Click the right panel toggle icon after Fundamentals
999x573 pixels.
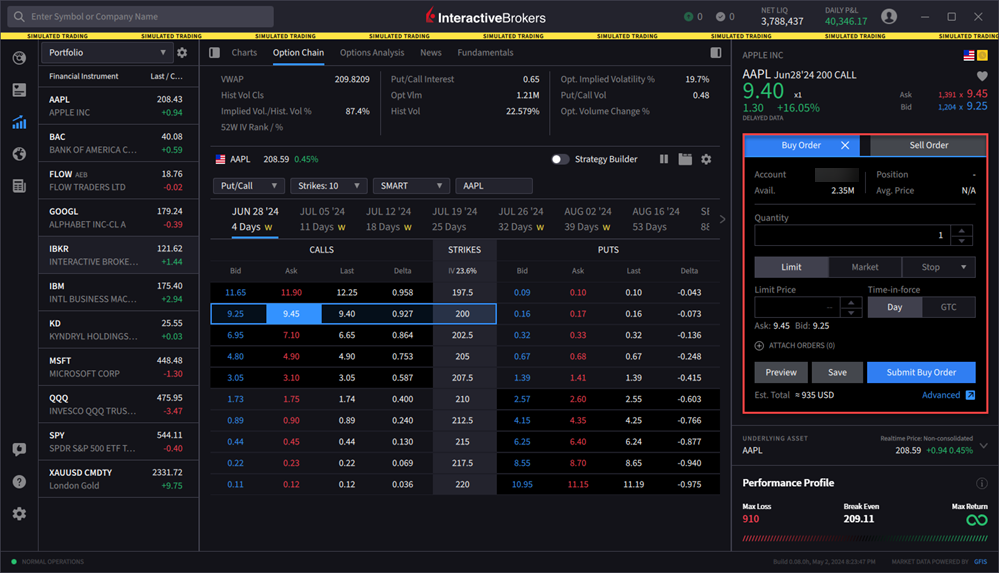click(x=715, y=52)
